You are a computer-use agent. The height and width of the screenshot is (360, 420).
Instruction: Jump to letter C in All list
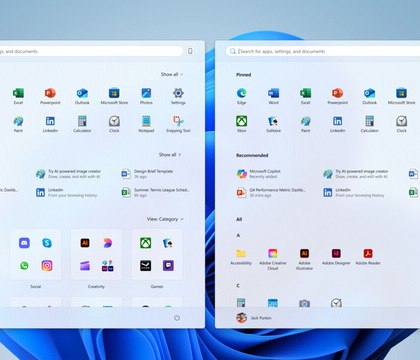pyautogui.click(x=238, y=286)
